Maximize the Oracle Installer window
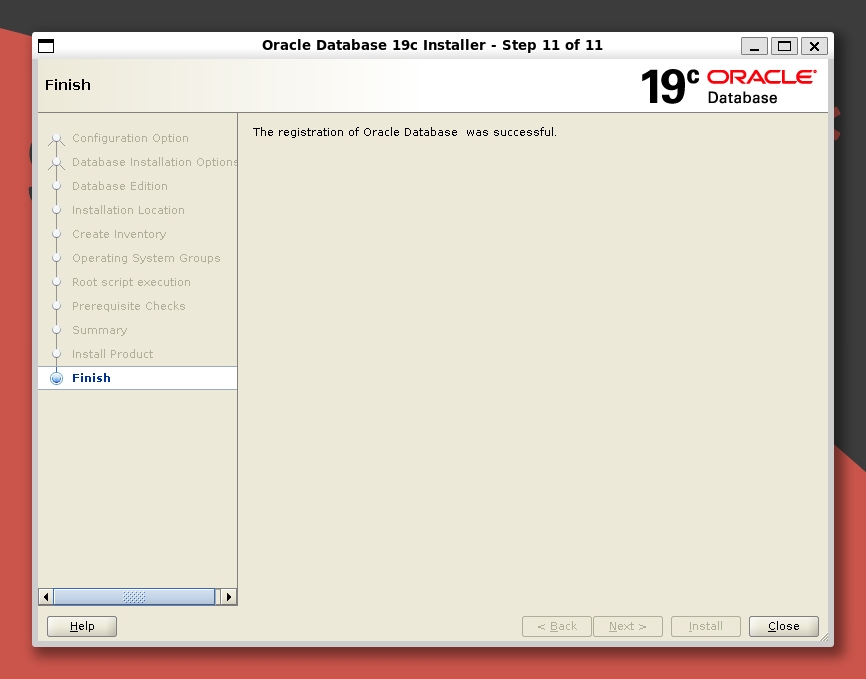Image resolution: width=866 pixels, height=679 pixels. 784,46
